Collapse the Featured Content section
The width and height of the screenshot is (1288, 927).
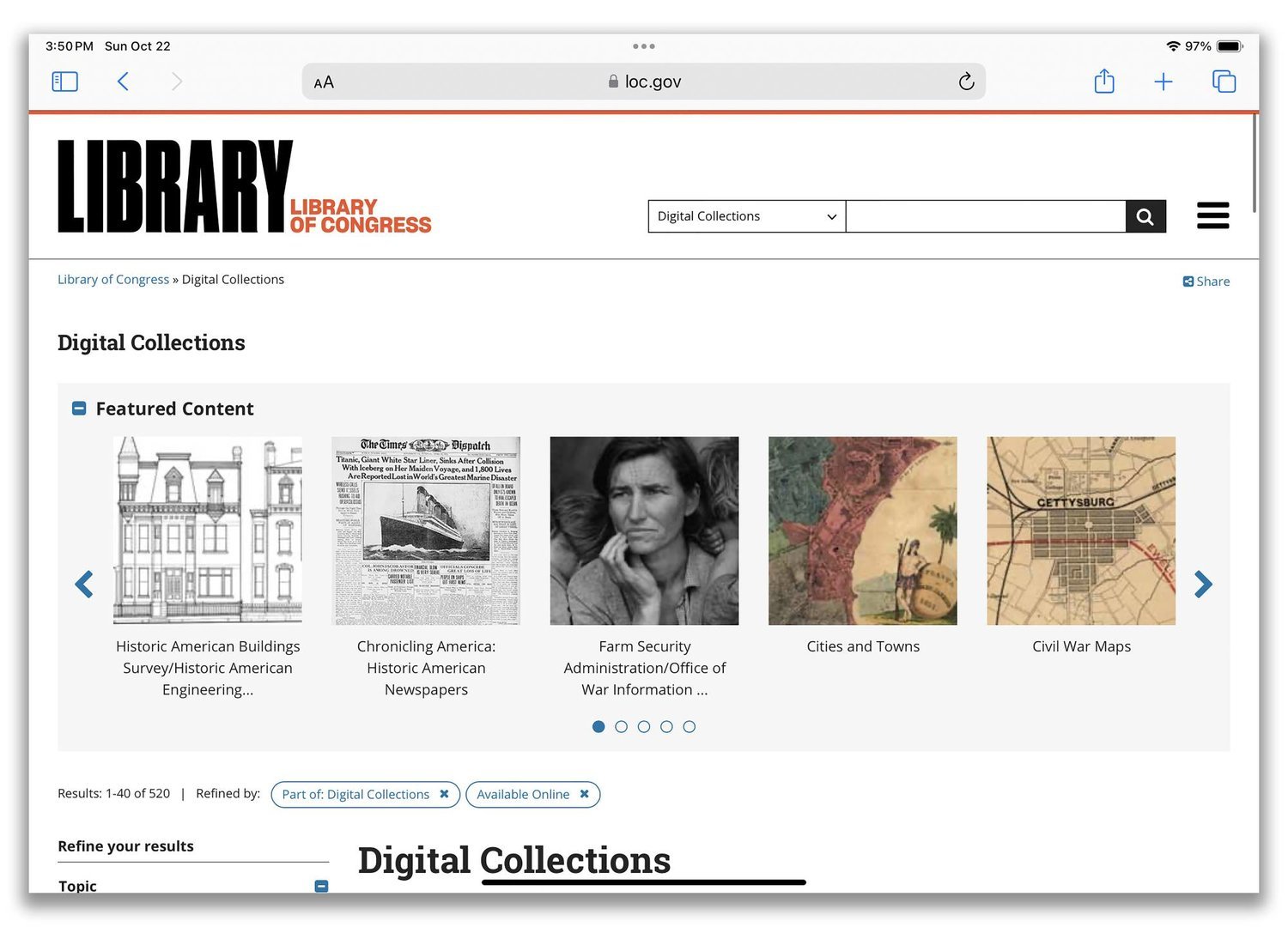79,409
